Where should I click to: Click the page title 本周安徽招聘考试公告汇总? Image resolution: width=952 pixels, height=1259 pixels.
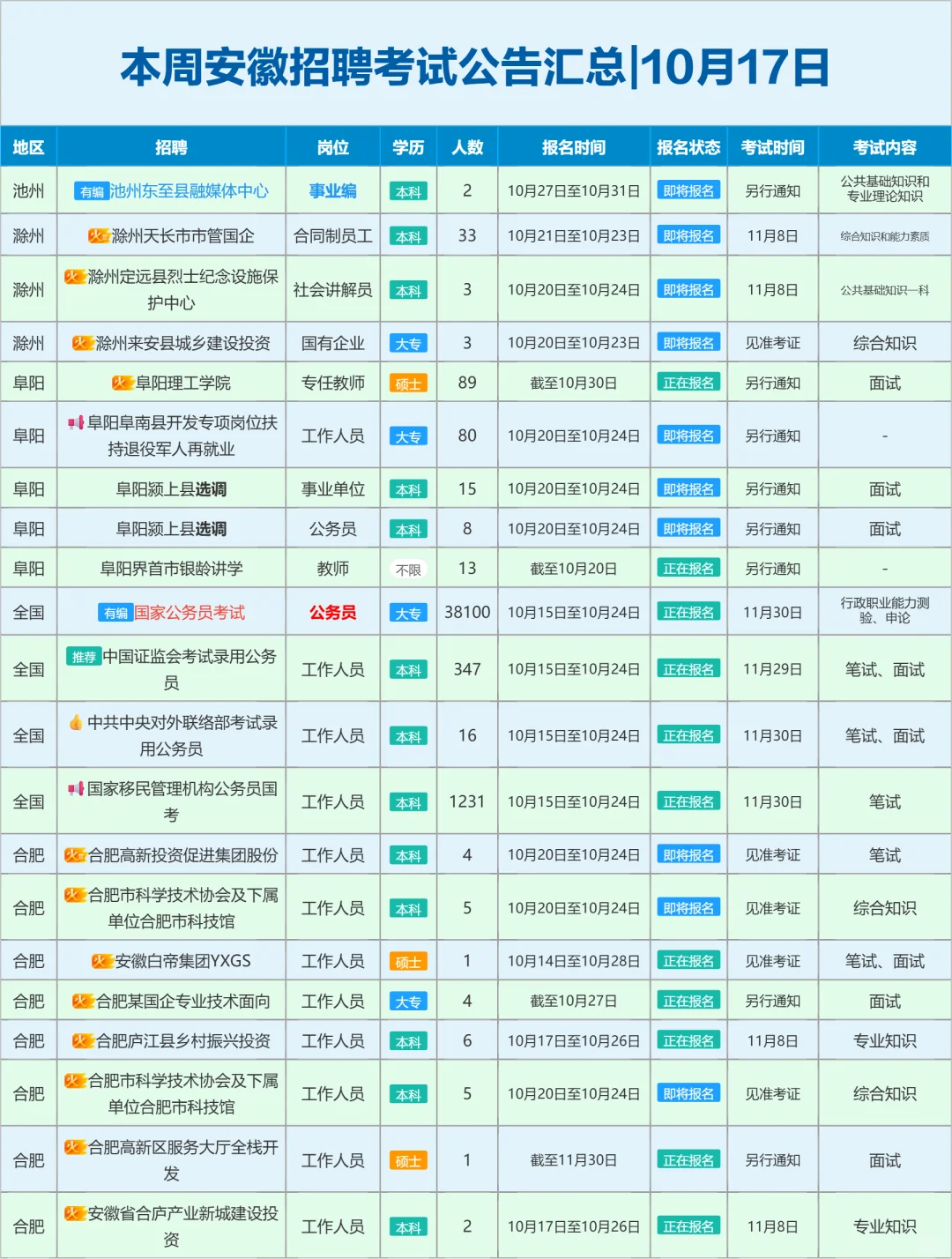tap(373, 67)
